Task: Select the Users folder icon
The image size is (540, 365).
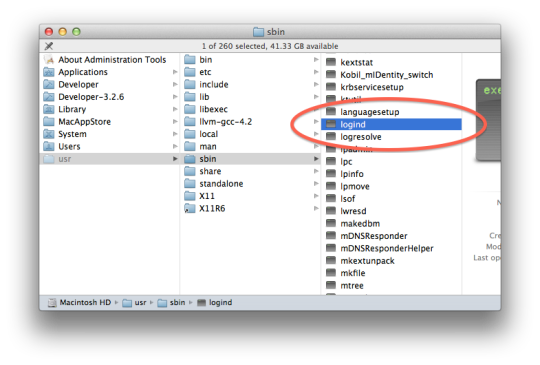Action: click(x=49, y=146)
